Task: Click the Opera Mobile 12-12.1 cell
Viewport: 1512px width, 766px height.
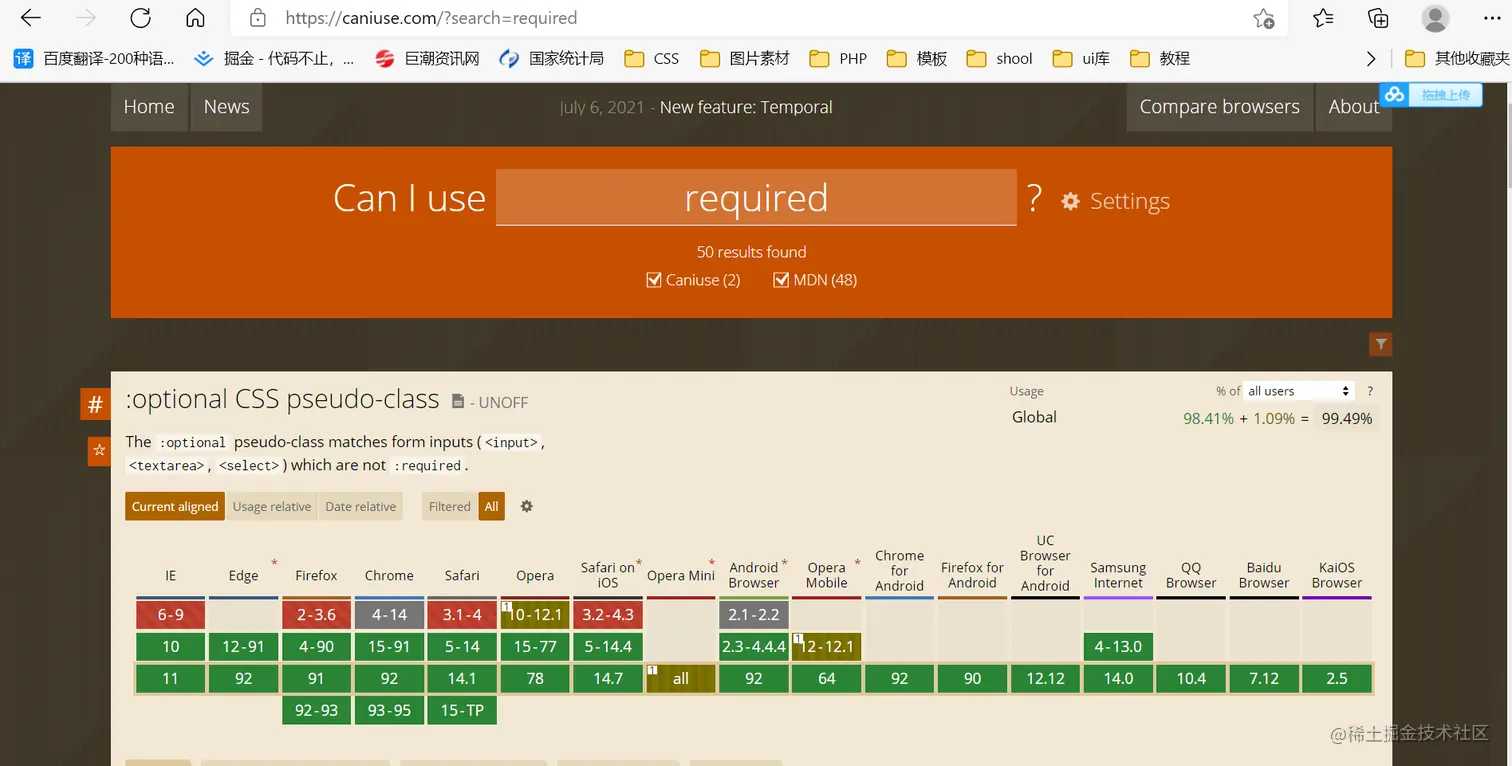Action: (x=827, y=647)
